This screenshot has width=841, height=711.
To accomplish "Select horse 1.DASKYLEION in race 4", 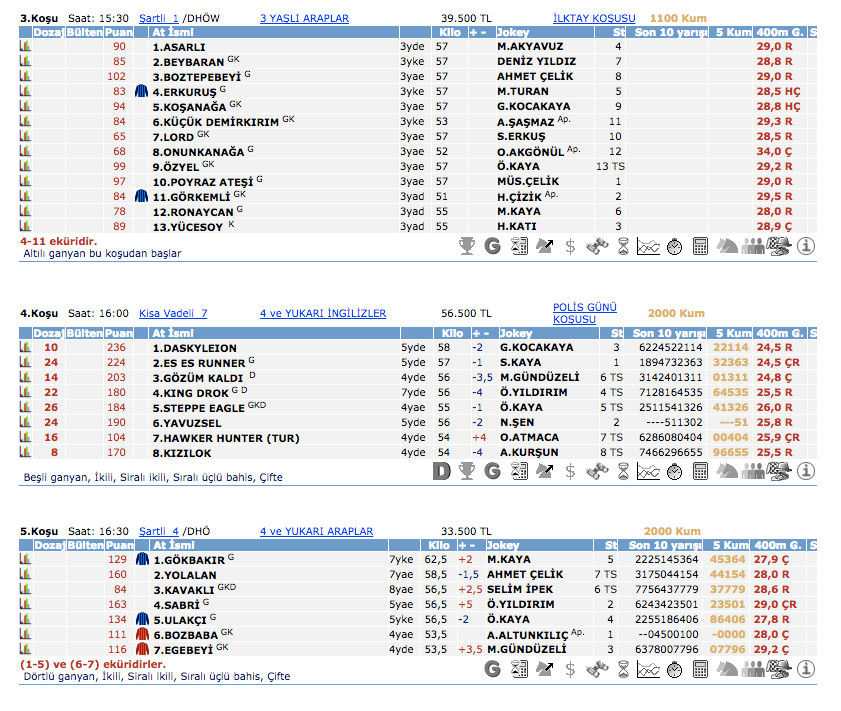I will tap(194, 348).
